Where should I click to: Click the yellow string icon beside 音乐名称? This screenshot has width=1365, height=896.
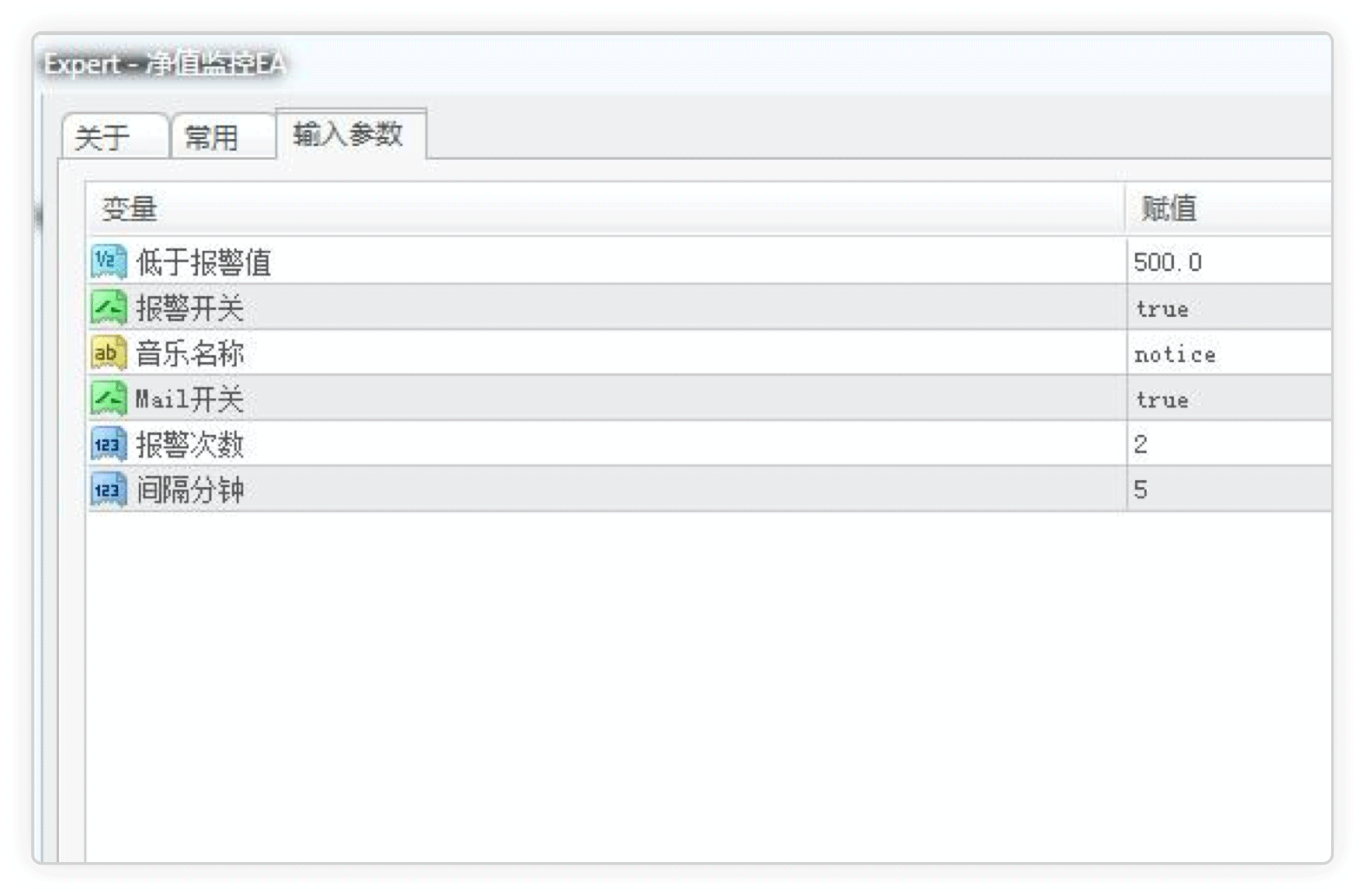[x=109, y=353]
